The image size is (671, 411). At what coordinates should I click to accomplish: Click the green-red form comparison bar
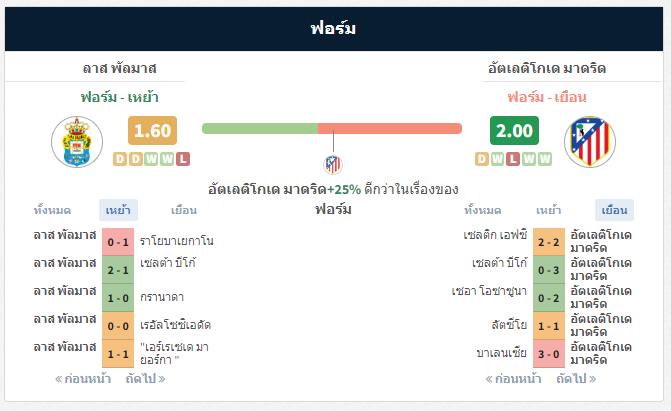(x=332, y=128)
